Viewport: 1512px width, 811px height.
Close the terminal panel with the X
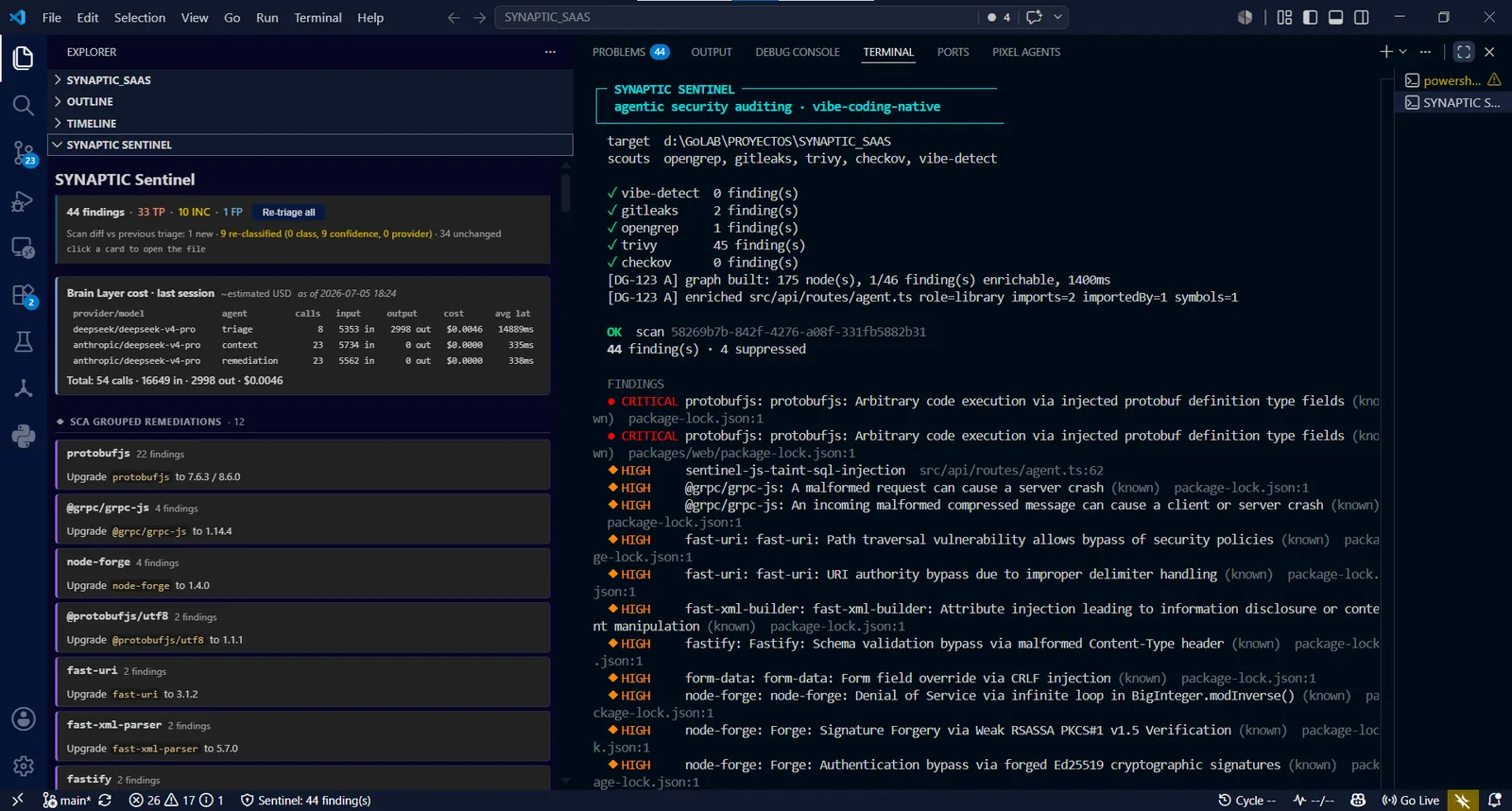1489,52
